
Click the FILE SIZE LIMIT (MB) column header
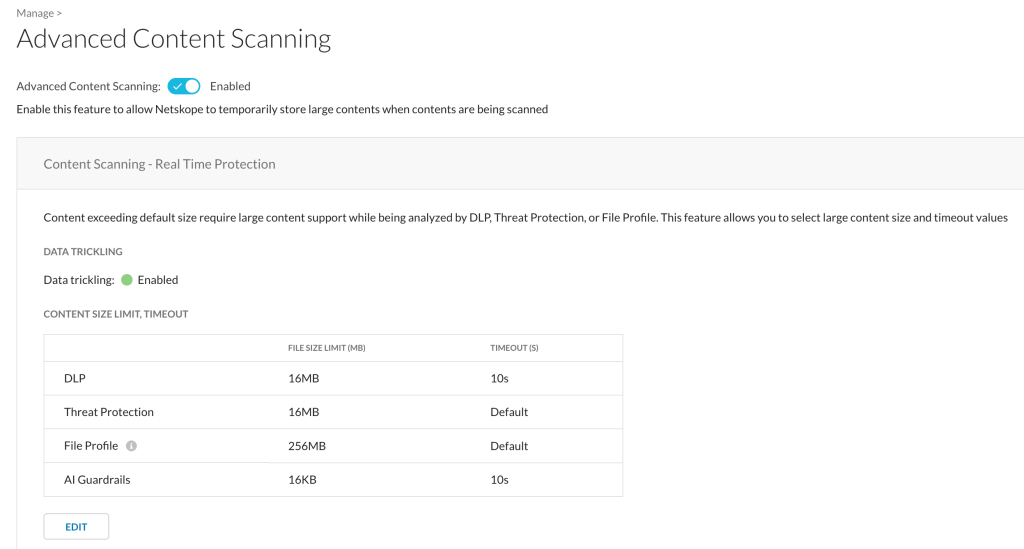(327, 348)
